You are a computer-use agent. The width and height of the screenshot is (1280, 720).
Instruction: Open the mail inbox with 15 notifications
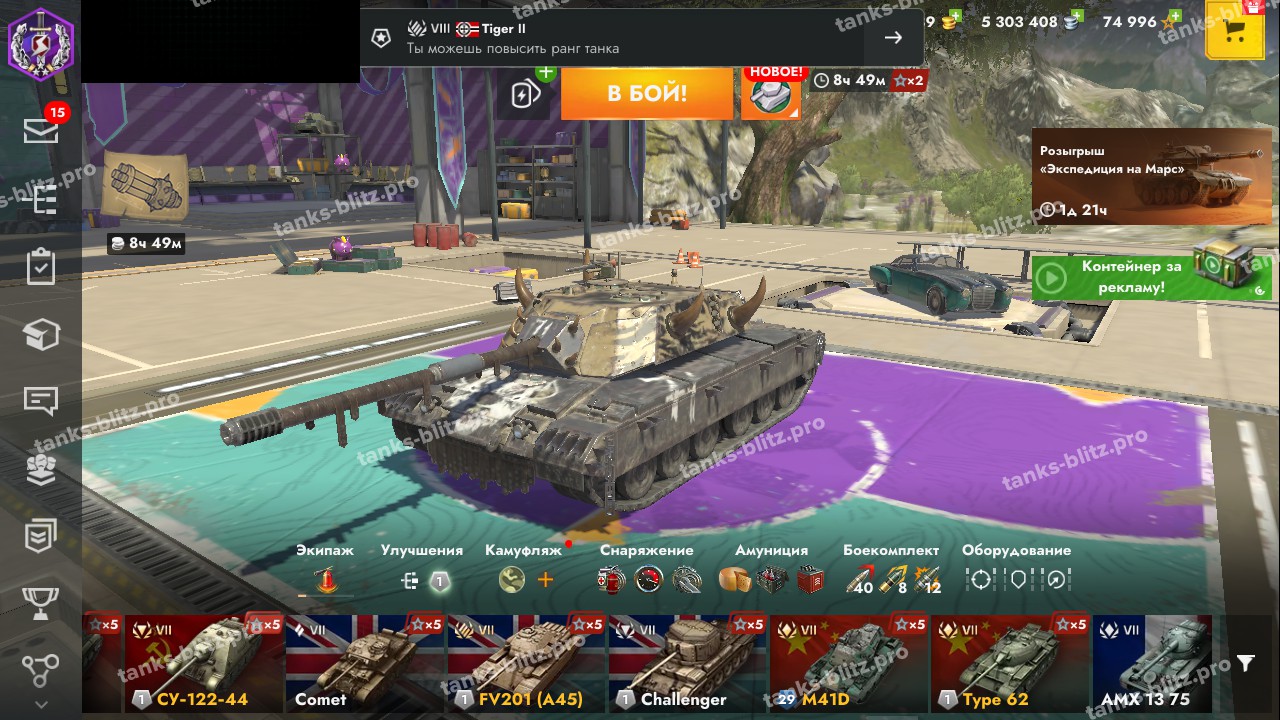(x=41, y=131)
